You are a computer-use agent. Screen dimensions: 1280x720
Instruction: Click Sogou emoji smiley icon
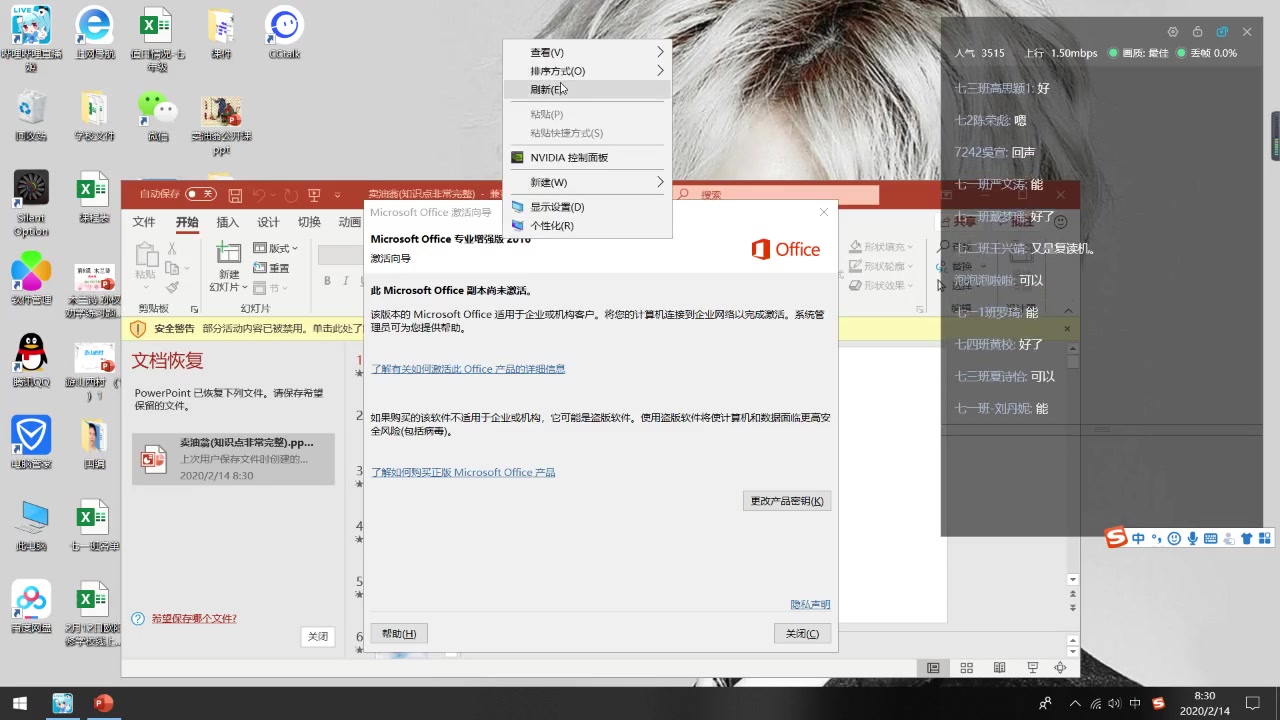tap(1175, 538)
